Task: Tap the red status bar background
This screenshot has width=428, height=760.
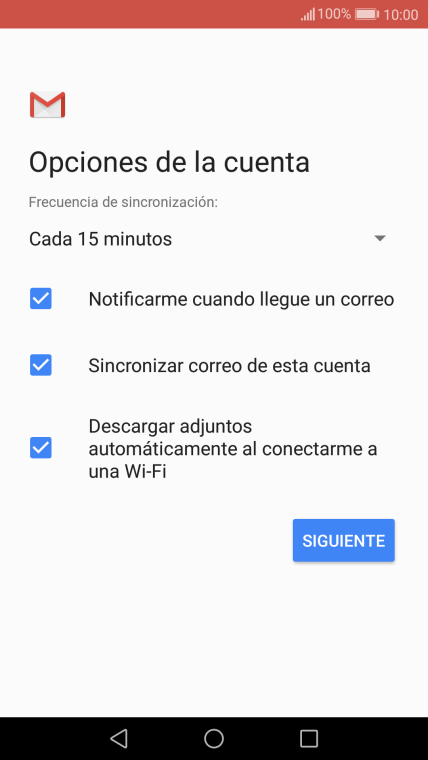Action: 145,14
